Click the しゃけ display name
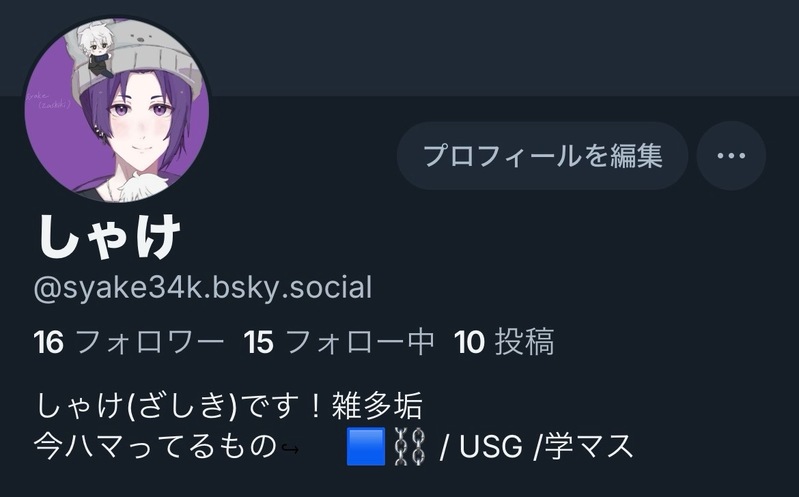The height and width of the screenshot is (497, 799). 109,237
